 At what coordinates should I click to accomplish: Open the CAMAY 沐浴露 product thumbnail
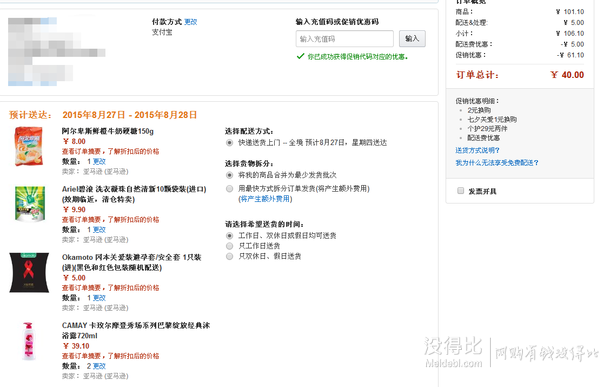coord(29,341)
